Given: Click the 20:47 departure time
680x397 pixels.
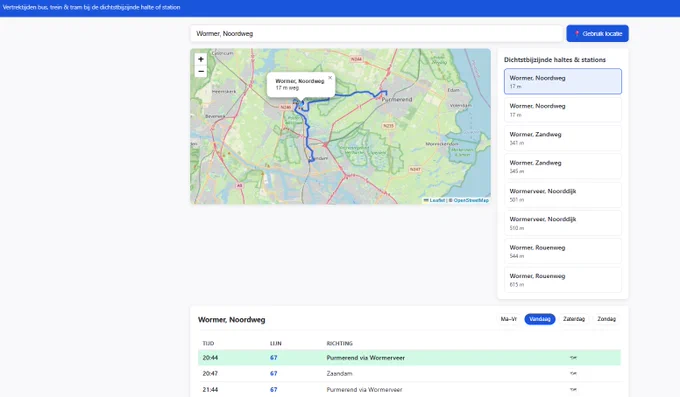Looking at the screenshot, I should [x=210, y=373].
